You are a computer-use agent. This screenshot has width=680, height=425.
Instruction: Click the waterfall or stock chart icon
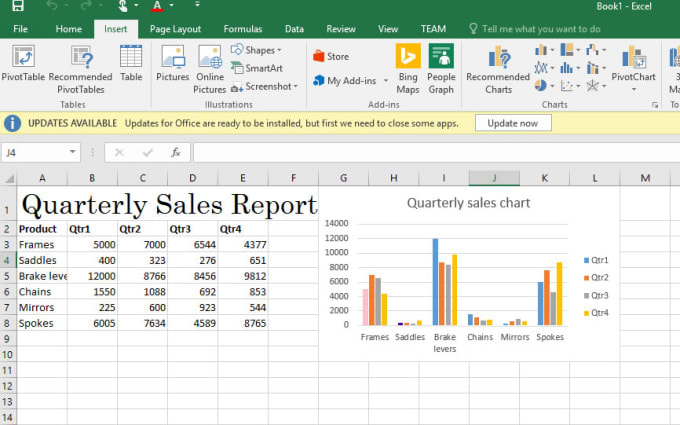point(592,50)
